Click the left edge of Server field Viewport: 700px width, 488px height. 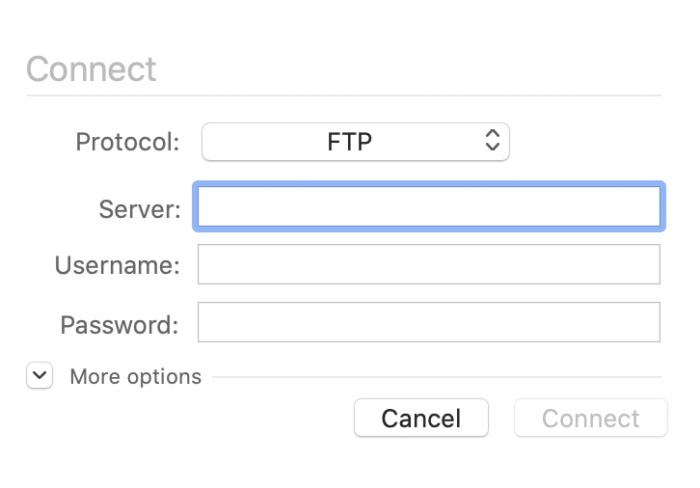coord(206,208)
